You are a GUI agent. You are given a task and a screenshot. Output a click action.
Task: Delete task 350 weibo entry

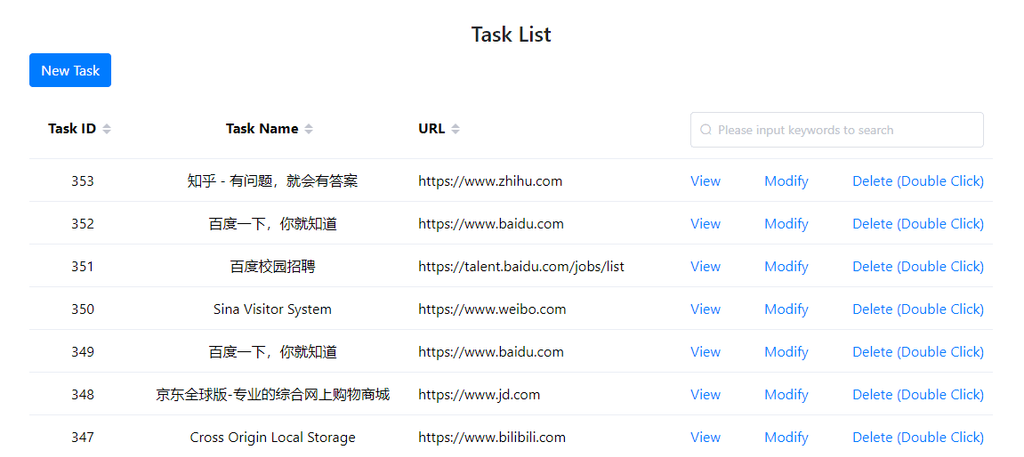pos(918,309)
